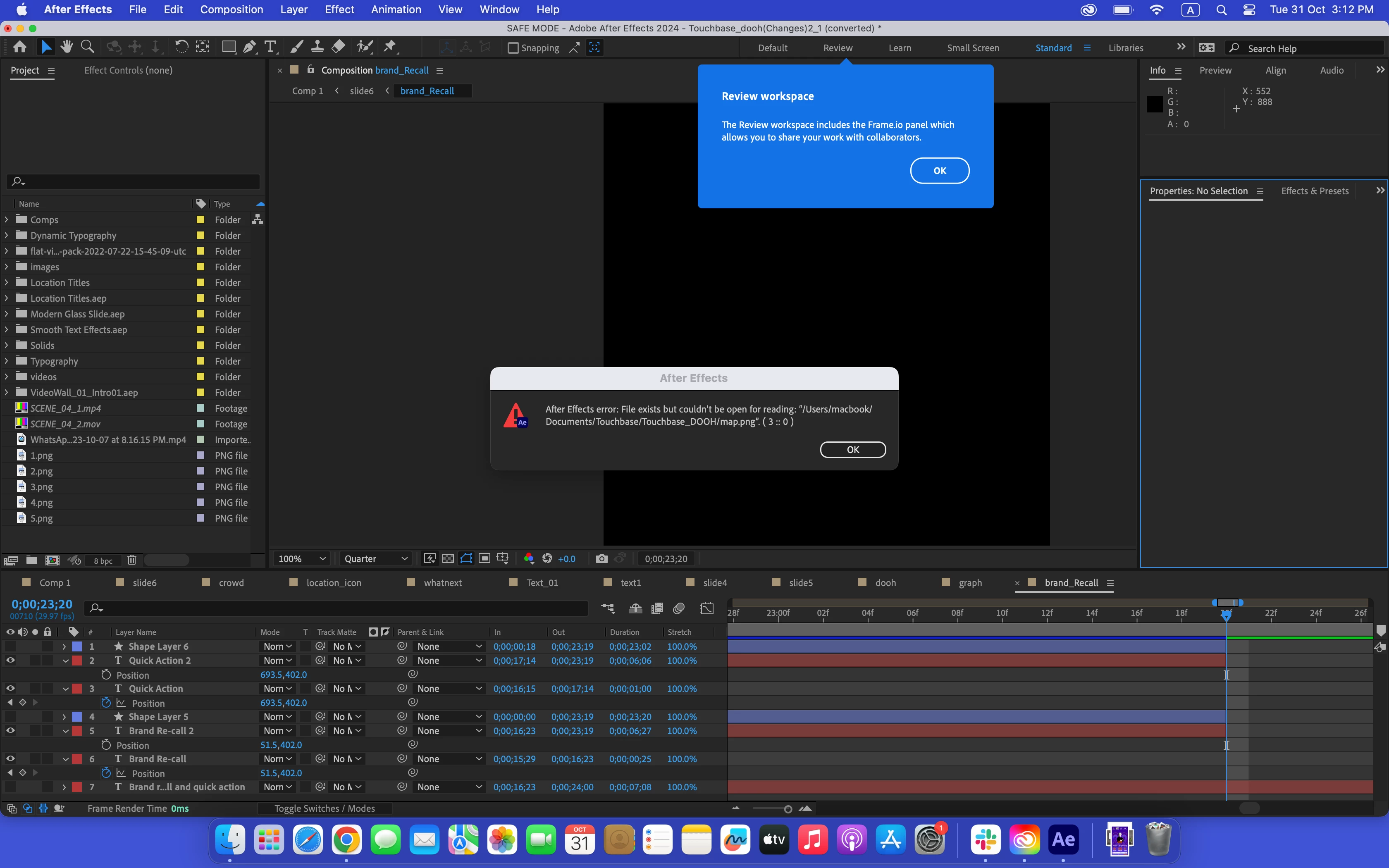Enable the Snapping checkbox
The image size is (1389, 868).
pos(513,48)
